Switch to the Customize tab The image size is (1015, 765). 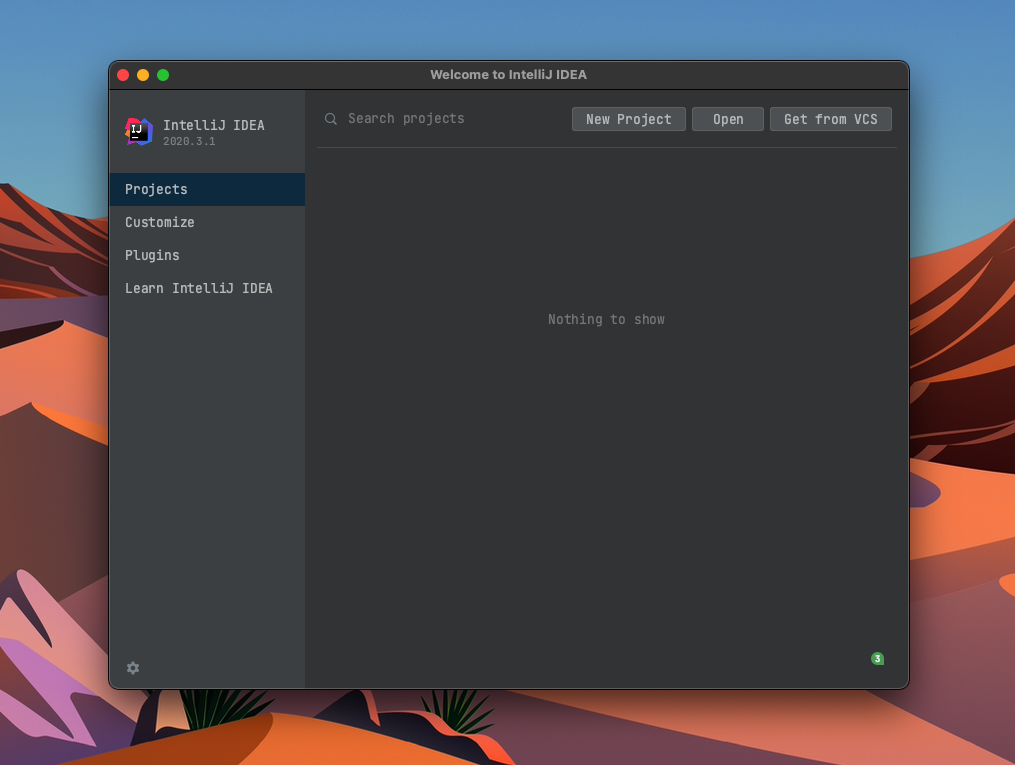pos(207,222)
